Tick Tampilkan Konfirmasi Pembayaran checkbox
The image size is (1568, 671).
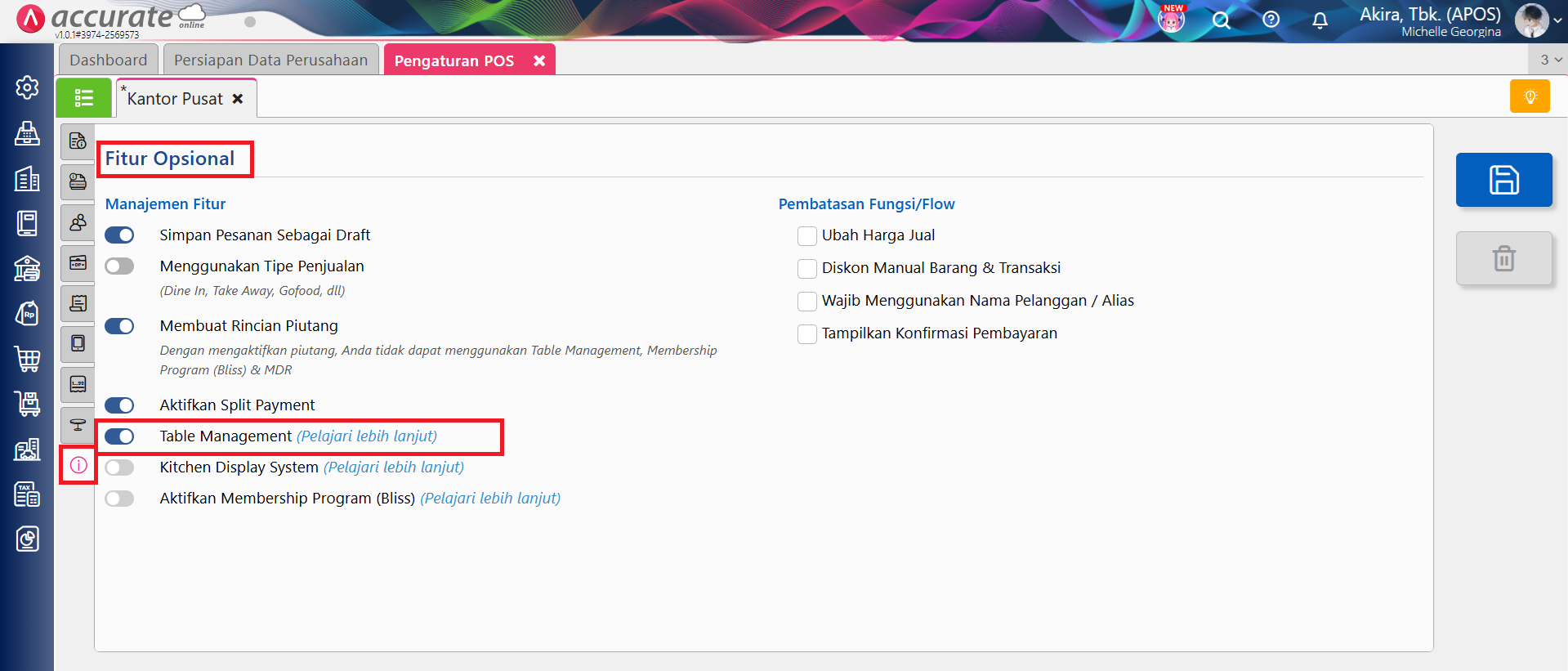pos(806,334)
